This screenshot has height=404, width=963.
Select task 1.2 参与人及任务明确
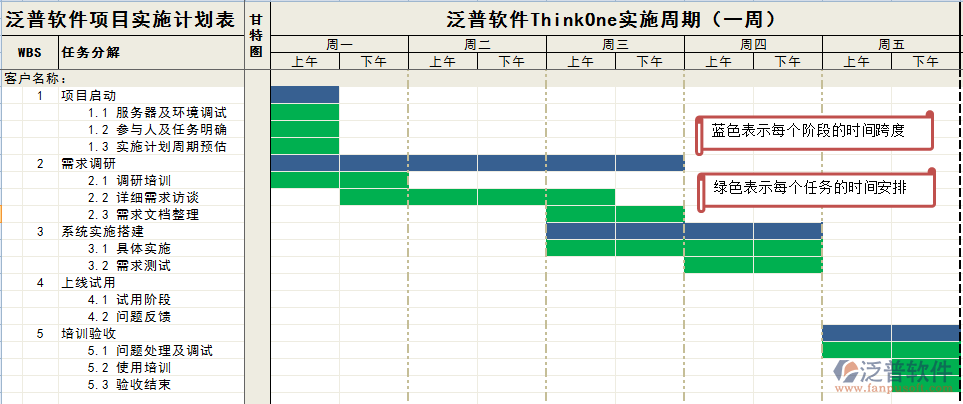point(157,130)
